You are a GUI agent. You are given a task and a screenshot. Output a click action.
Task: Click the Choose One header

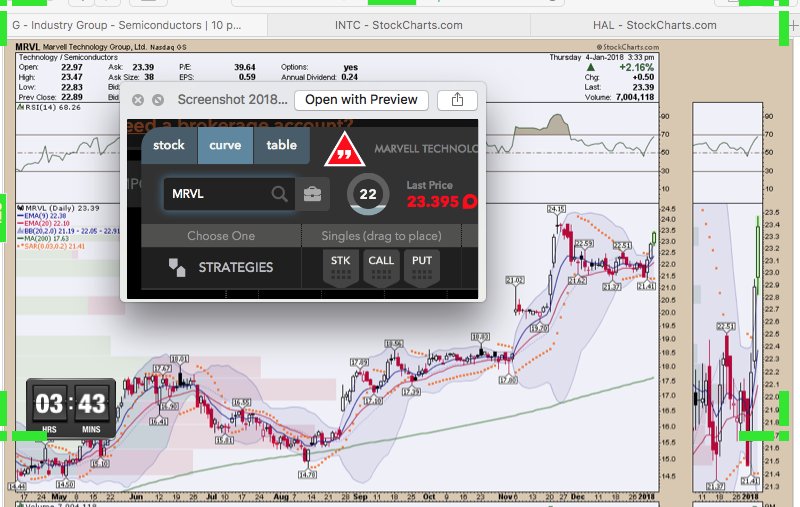[221, 236]
